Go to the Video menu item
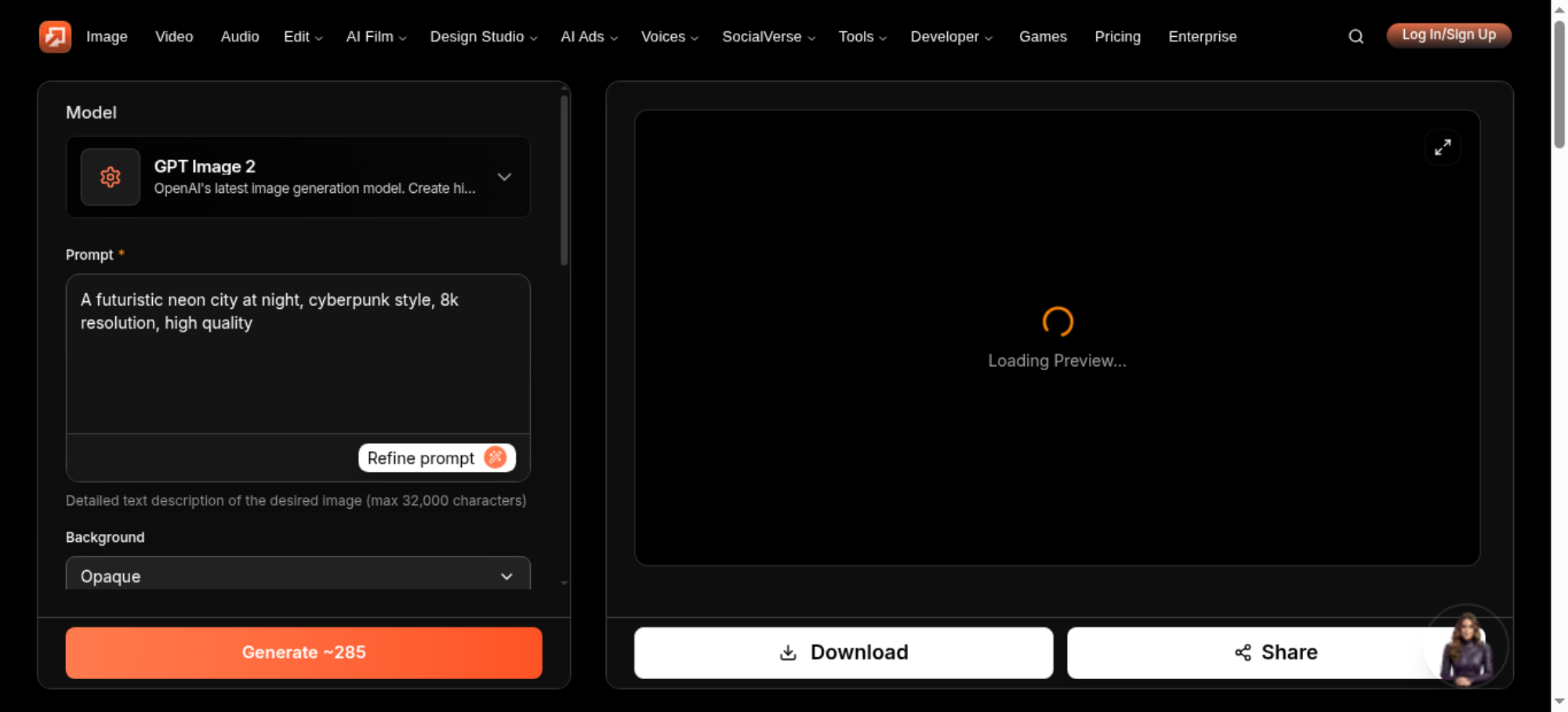The height and width of the screenshot is (712, 1568). pos(174,36)
